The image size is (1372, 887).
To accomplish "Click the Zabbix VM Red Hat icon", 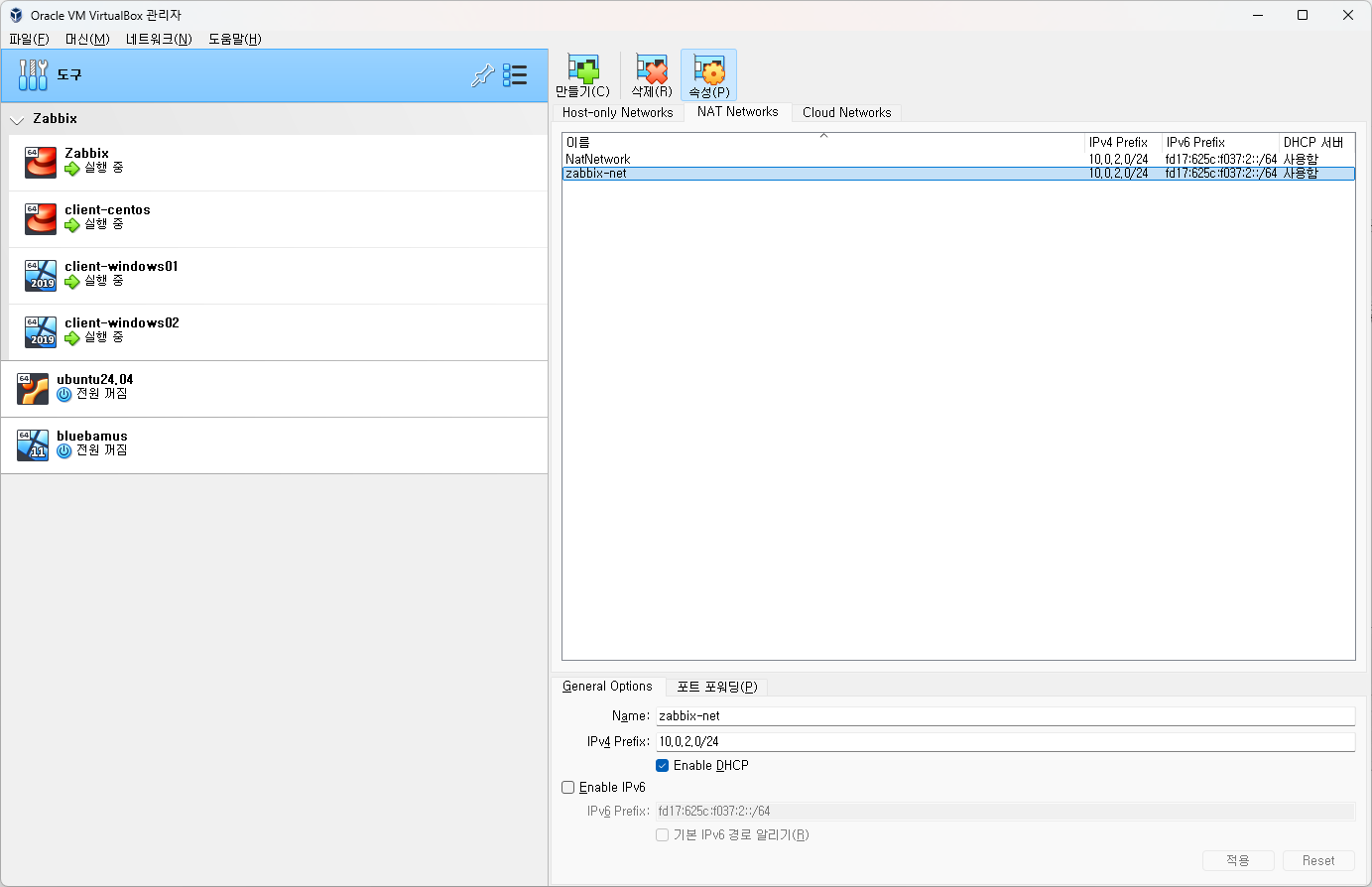I will coord(41,162).
